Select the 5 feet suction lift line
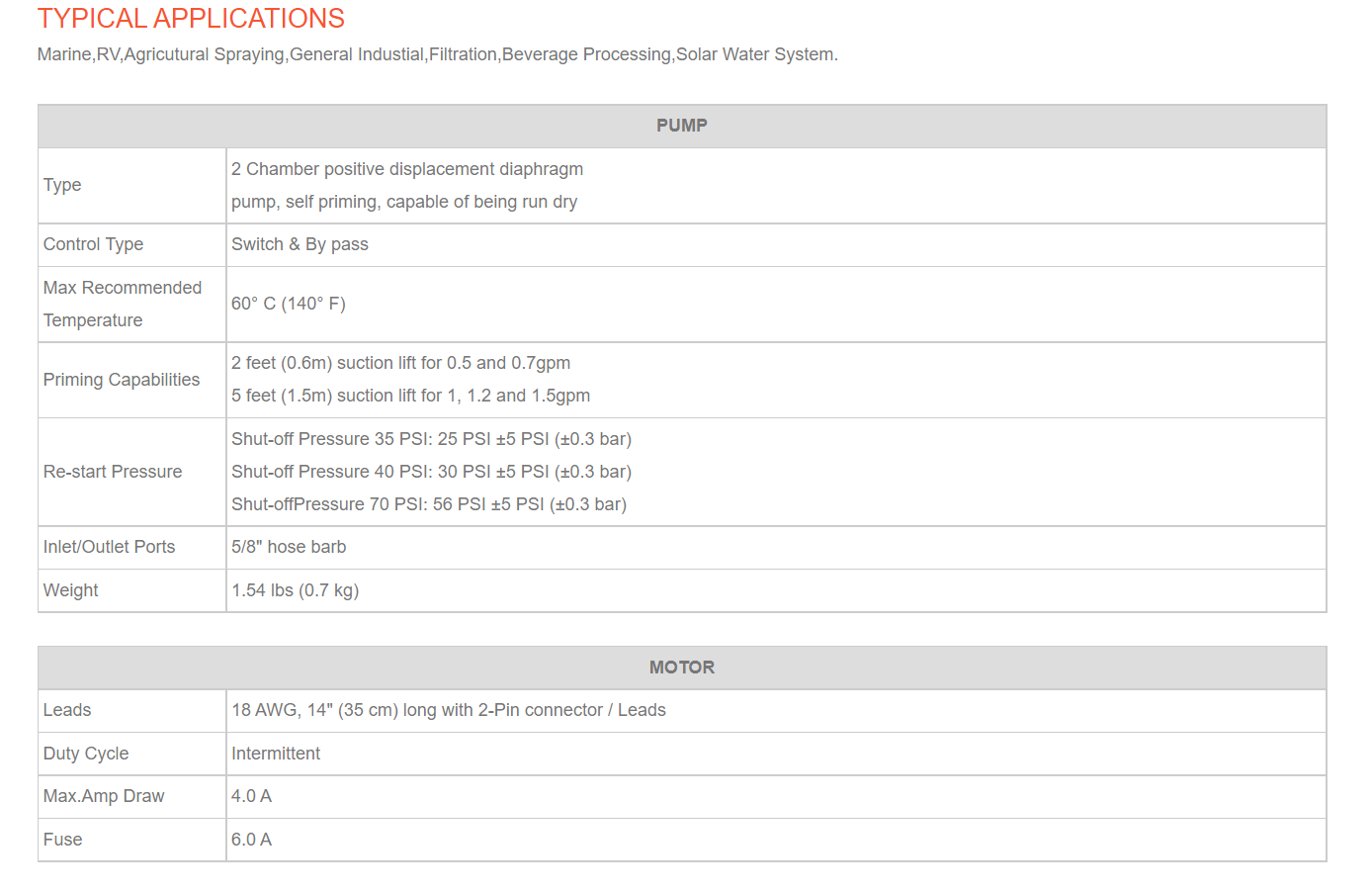 (410, 396)
